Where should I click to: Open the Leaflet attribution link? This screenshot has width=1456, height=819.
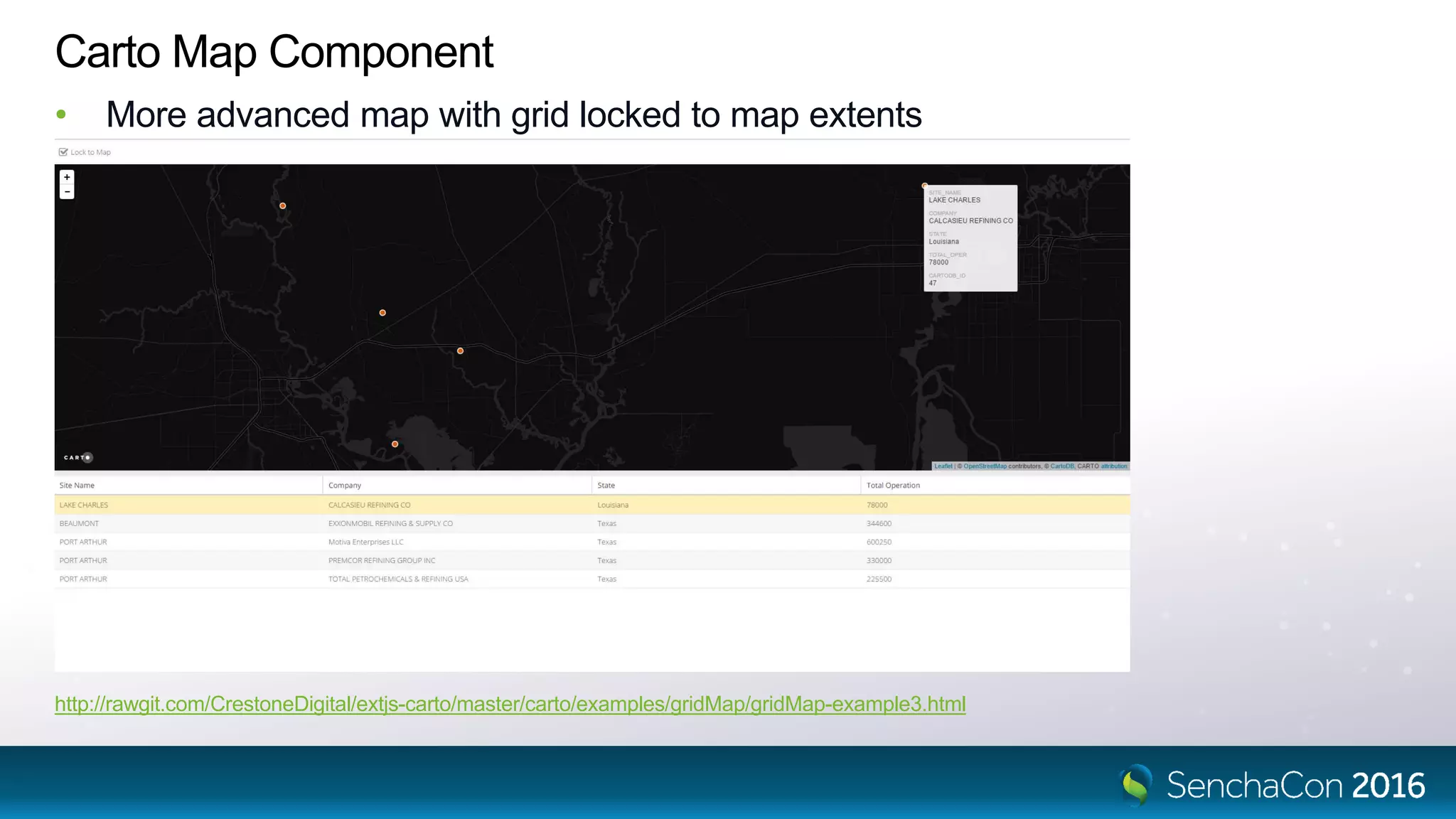pos(943,466)
